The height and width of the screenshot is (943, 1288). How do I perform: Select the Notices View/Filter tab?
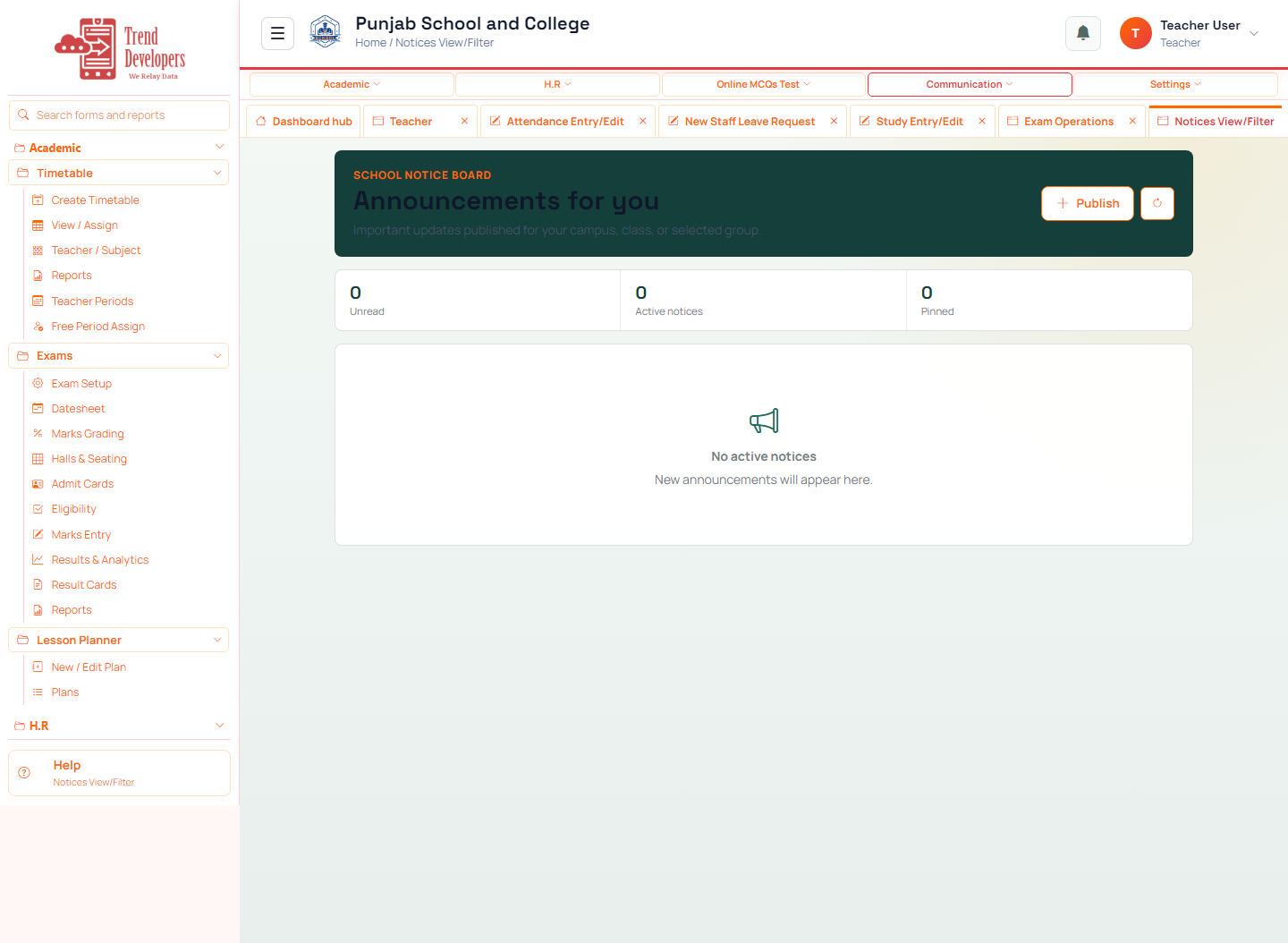click(x=1216, y=121)
